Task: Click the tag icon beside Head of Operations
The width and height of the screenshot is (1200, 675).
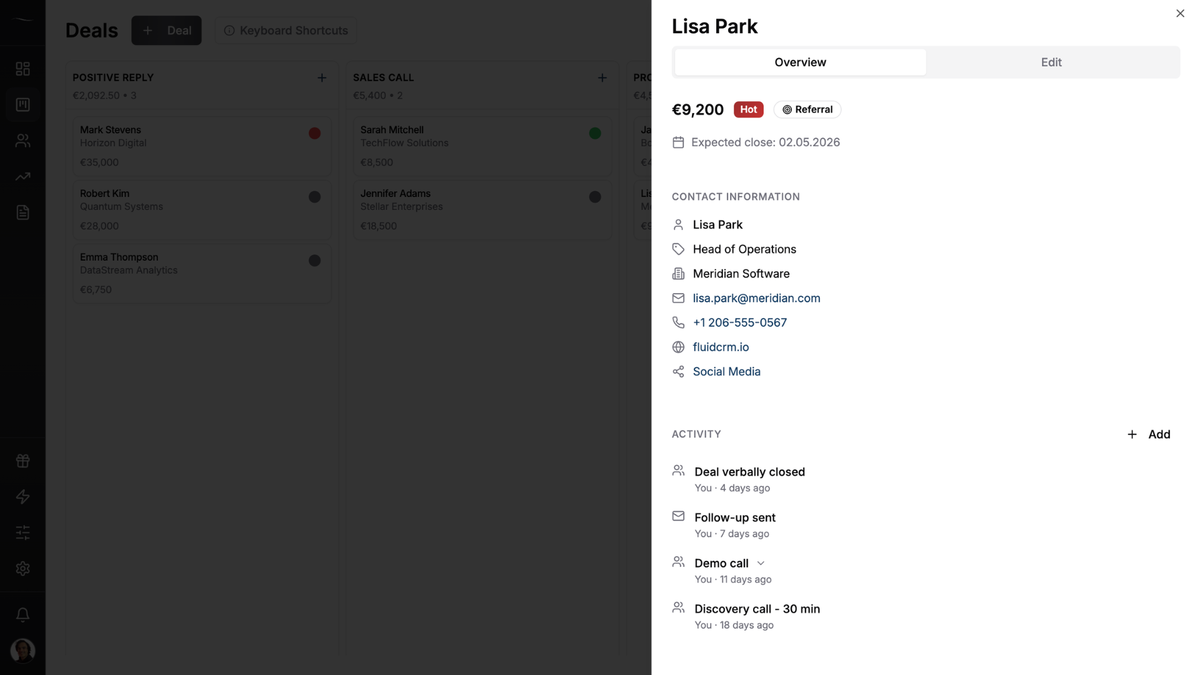Action: click(x=678, y=249)
